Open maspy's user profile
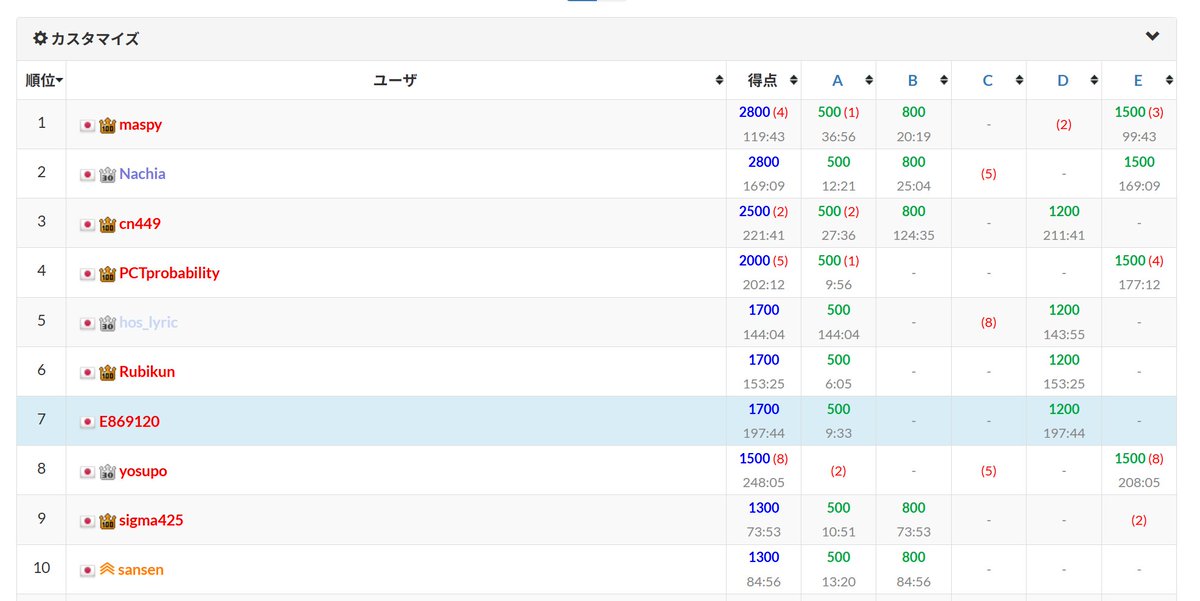This screenshot has width=1200, height=601. [x=140, y=125]
